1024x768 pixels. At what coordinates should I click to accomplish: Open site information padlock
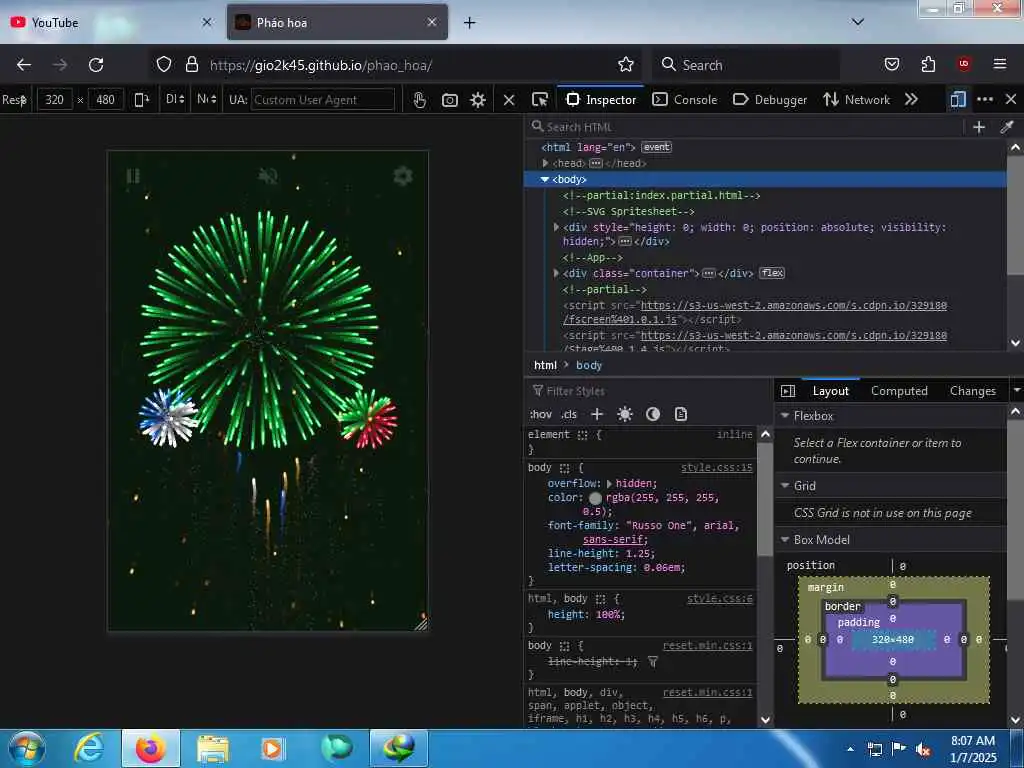click(x=191, y=64)
